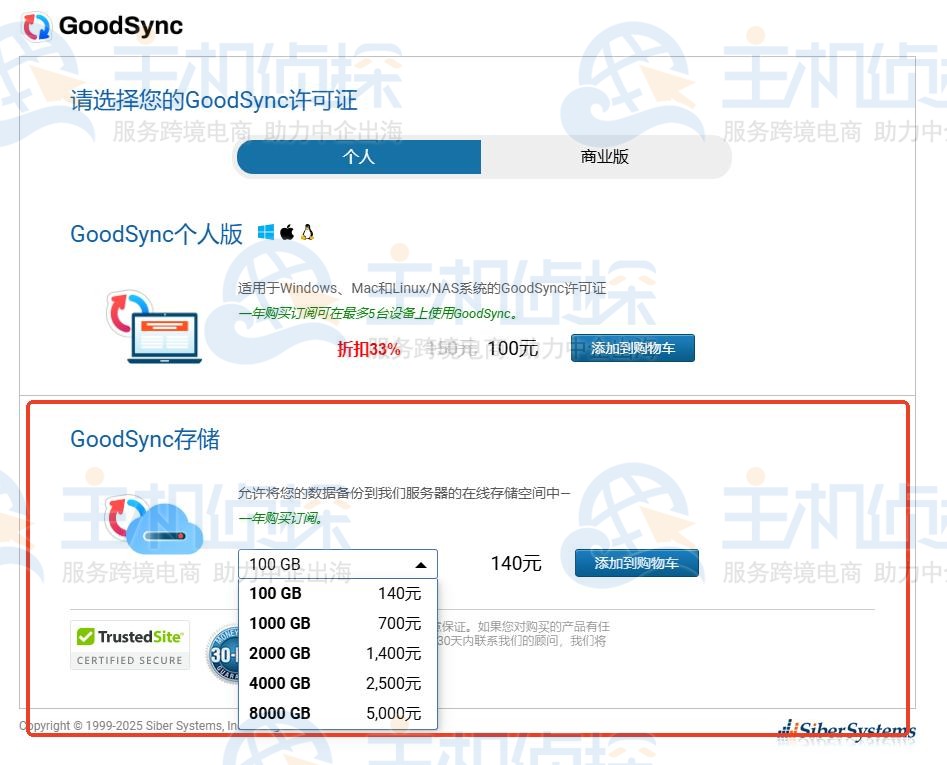Choose the 1000 GB 700元 option
The width and height of the screenshot is (947, 765).
[x=338, y=623]
